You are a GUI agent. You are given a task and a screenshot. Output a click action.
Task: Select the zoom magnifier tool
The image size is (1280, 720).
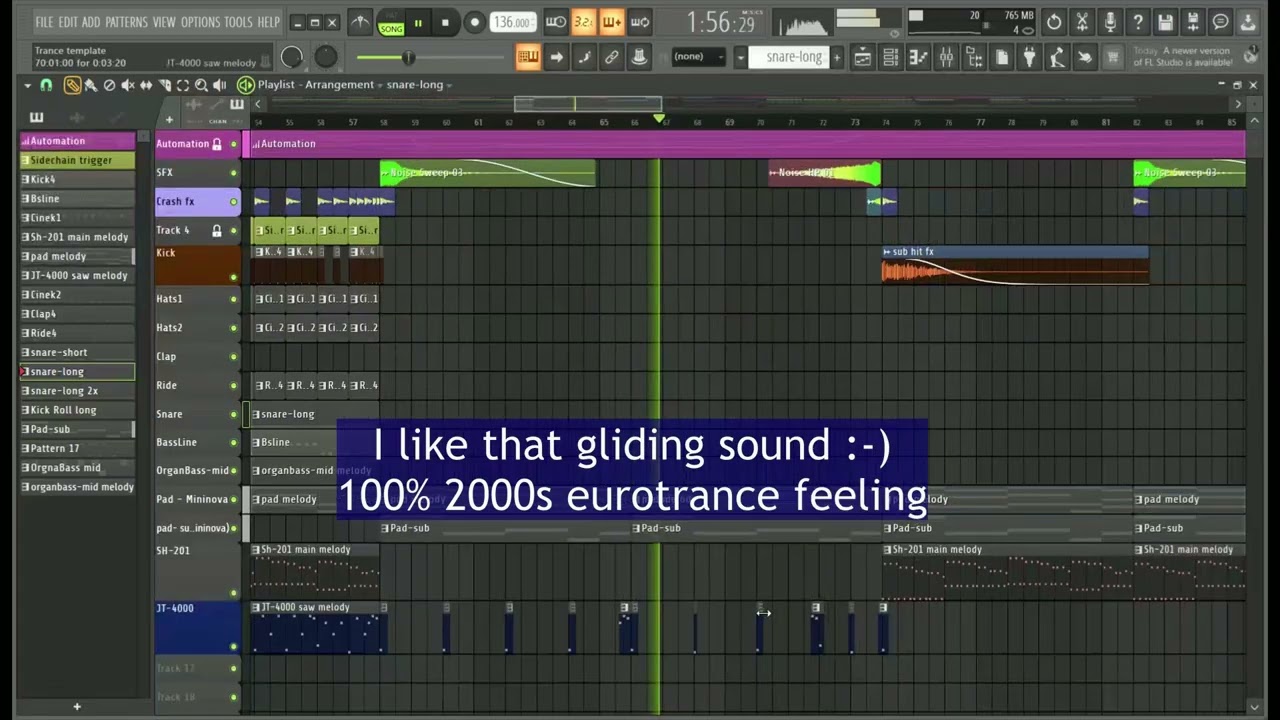click(201, 85)
